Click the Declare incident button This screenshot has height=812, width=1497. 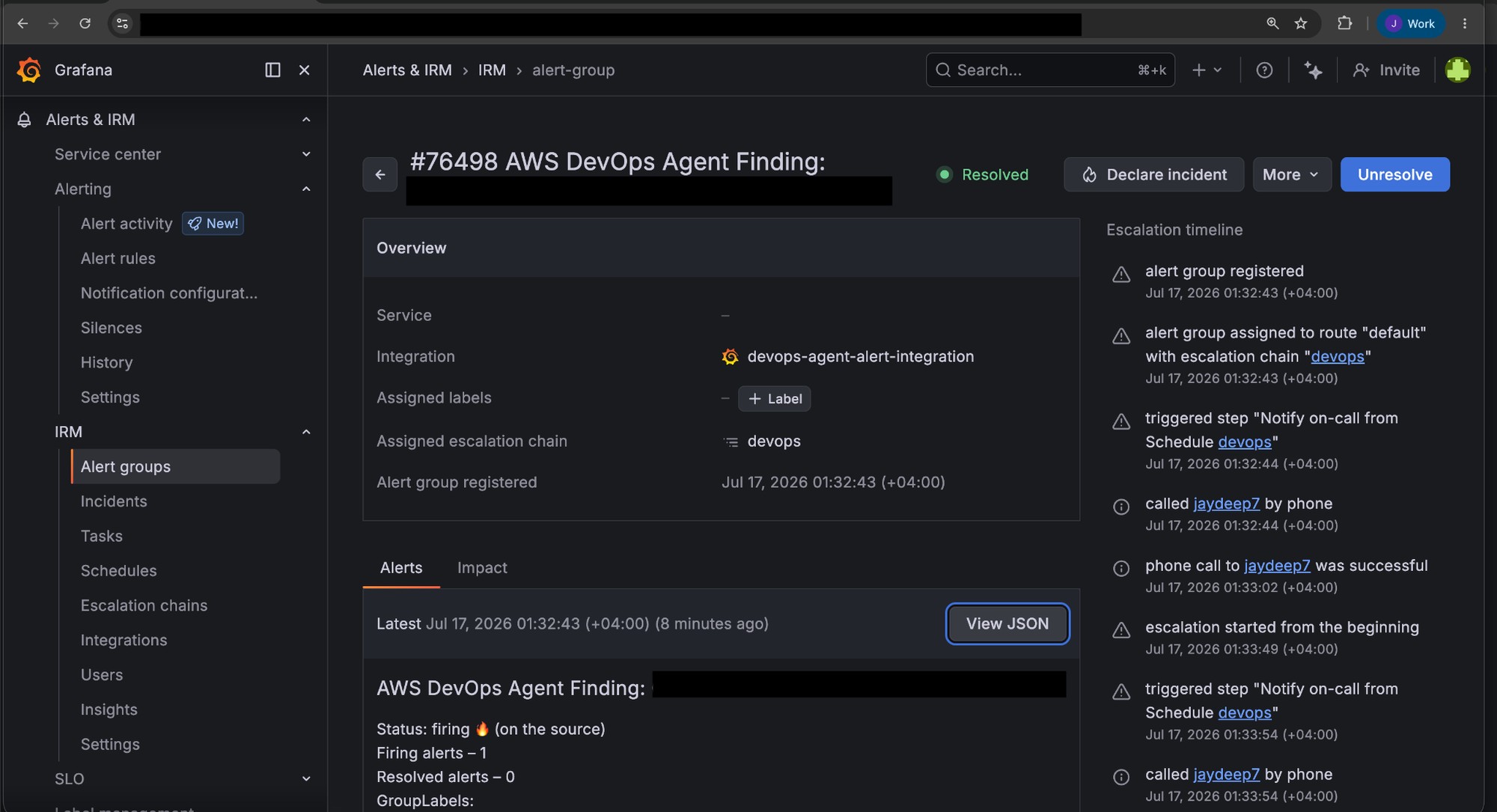pyautogui.click(x=1153, y=174)
